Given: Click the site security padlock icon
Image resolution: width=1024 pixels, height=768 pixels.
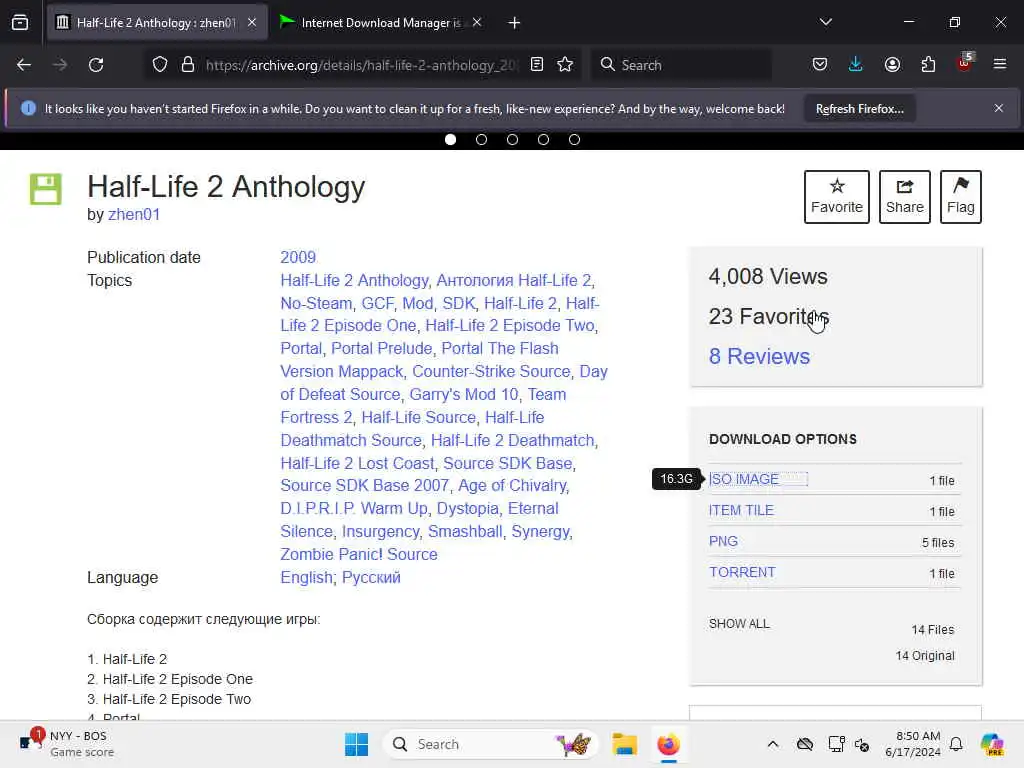Looking at the screenshot, I should tap(188, 65).
